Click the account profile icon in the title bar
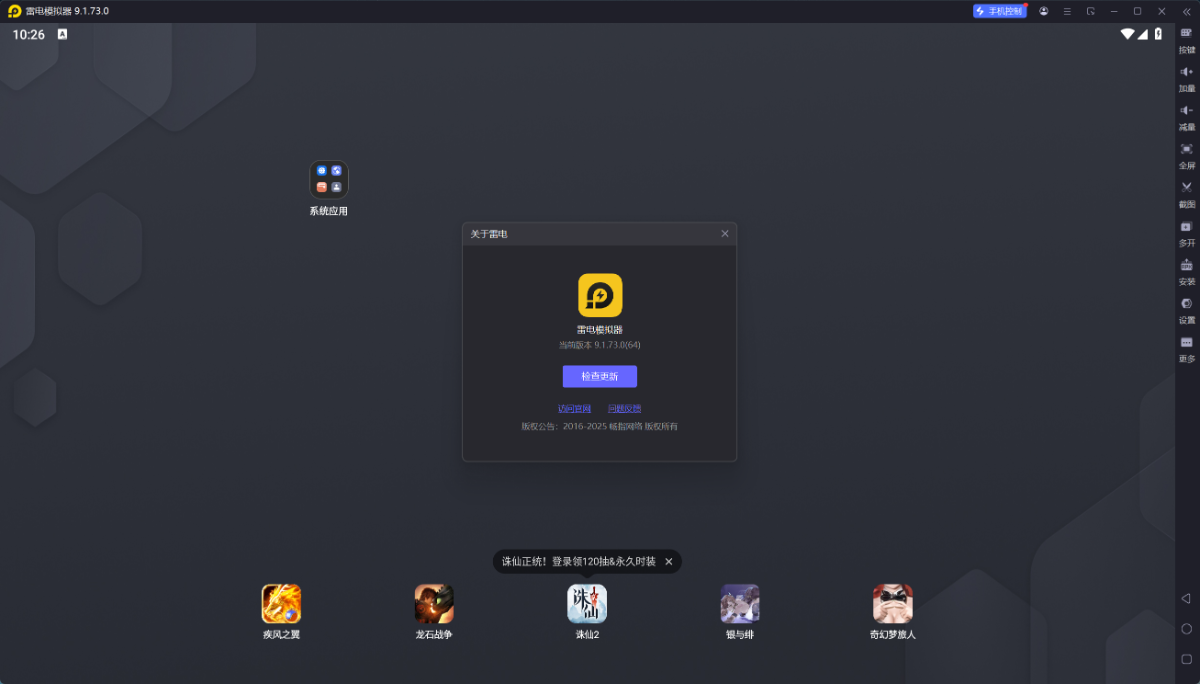 coord(1044,11)
